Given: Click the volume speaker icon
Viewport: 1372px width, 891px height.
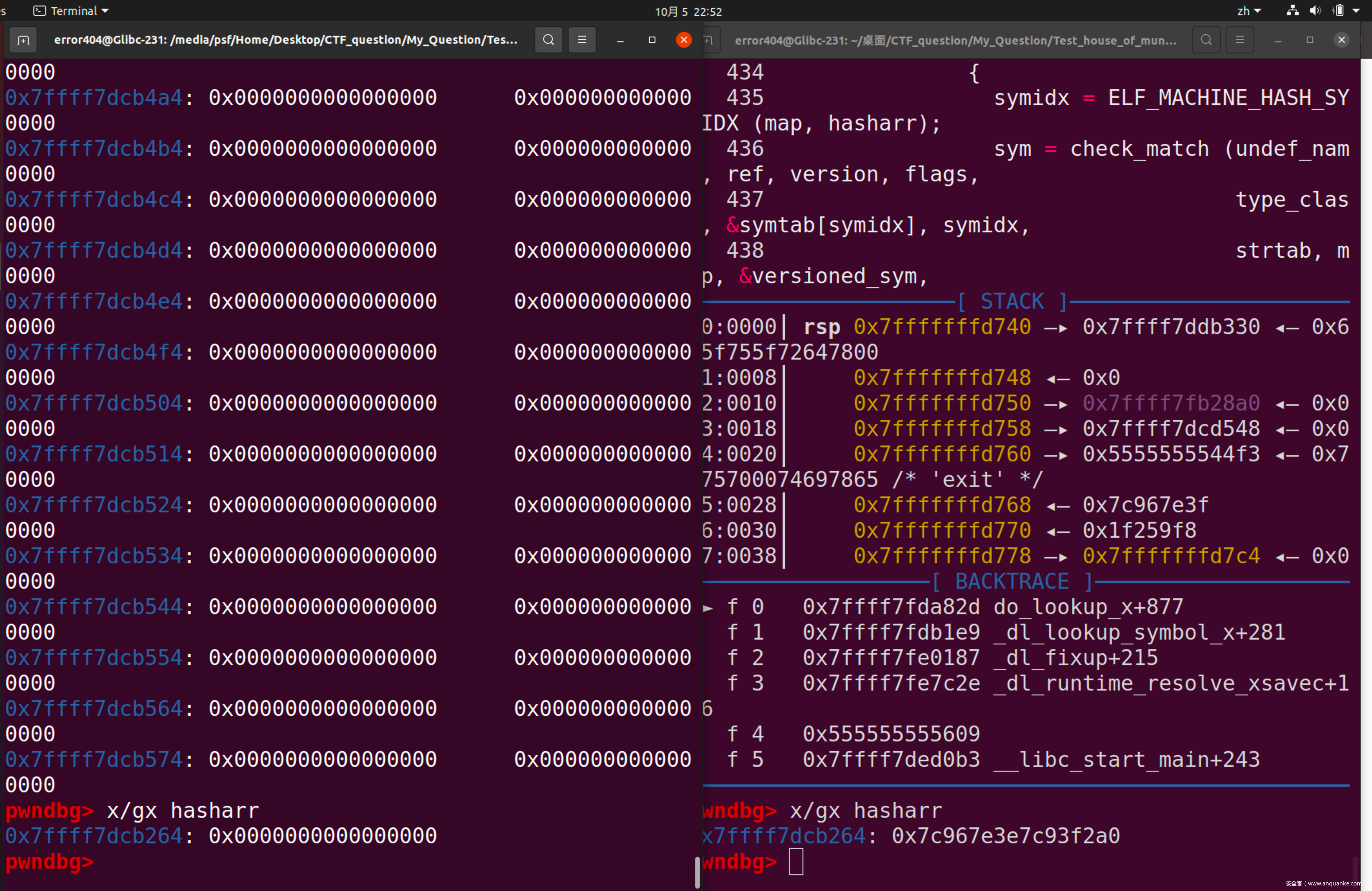Looking at the screenshot, I should [x=1315, y=10].
